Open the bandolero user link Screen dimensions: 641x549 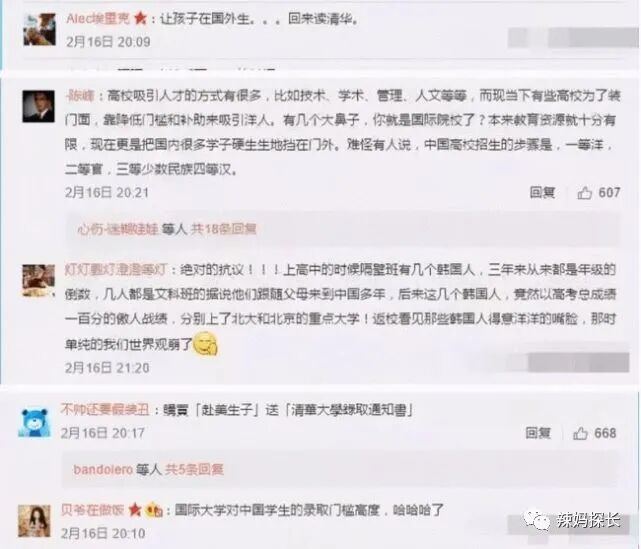click(103, 469)
